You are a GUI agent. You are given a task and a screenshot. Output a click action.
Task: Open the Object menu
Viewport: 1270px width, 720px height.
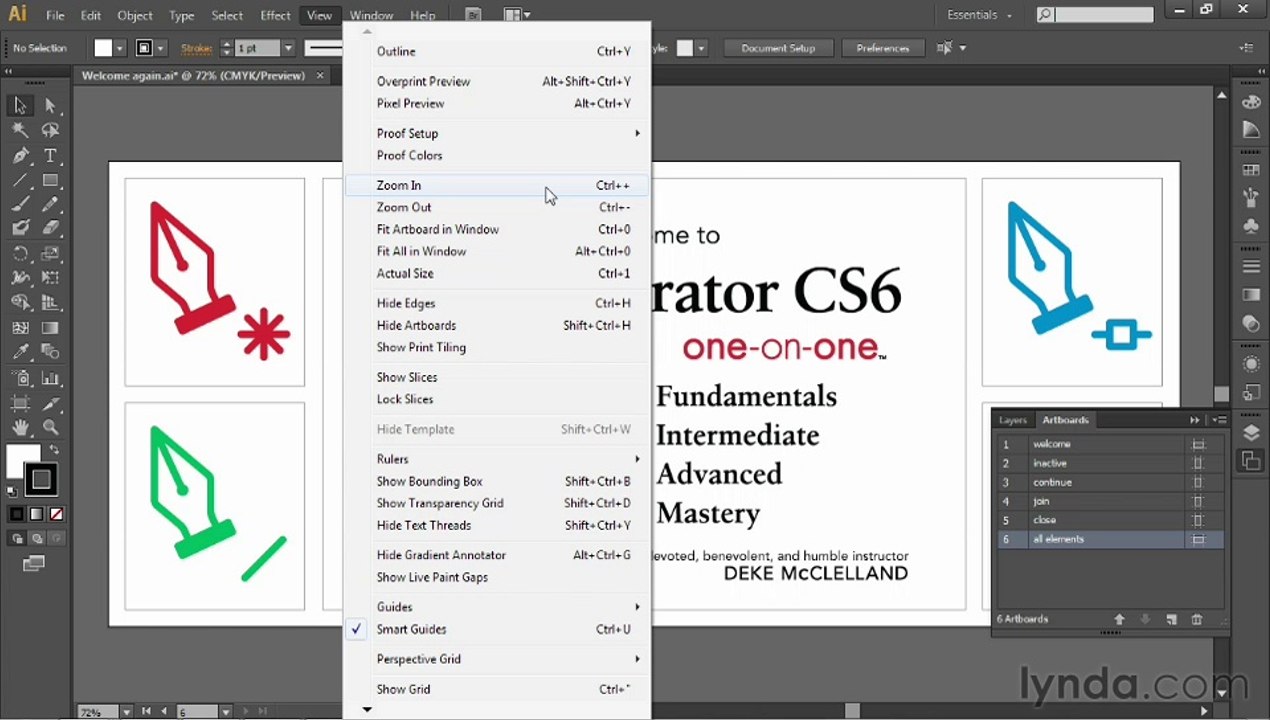tap(135, 15)
